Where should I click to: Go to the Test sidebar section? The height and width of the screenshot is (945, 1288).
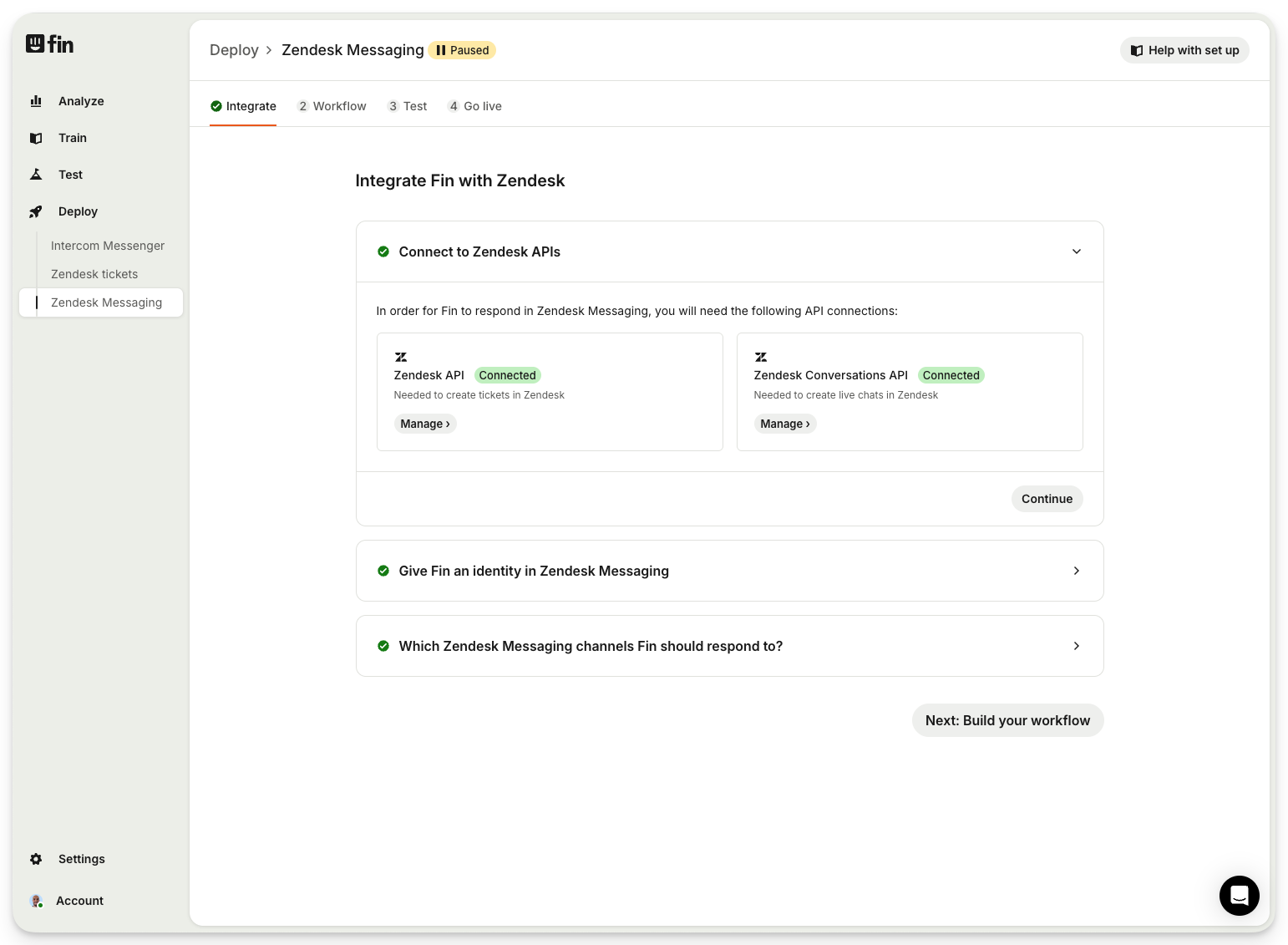point(70,175)
